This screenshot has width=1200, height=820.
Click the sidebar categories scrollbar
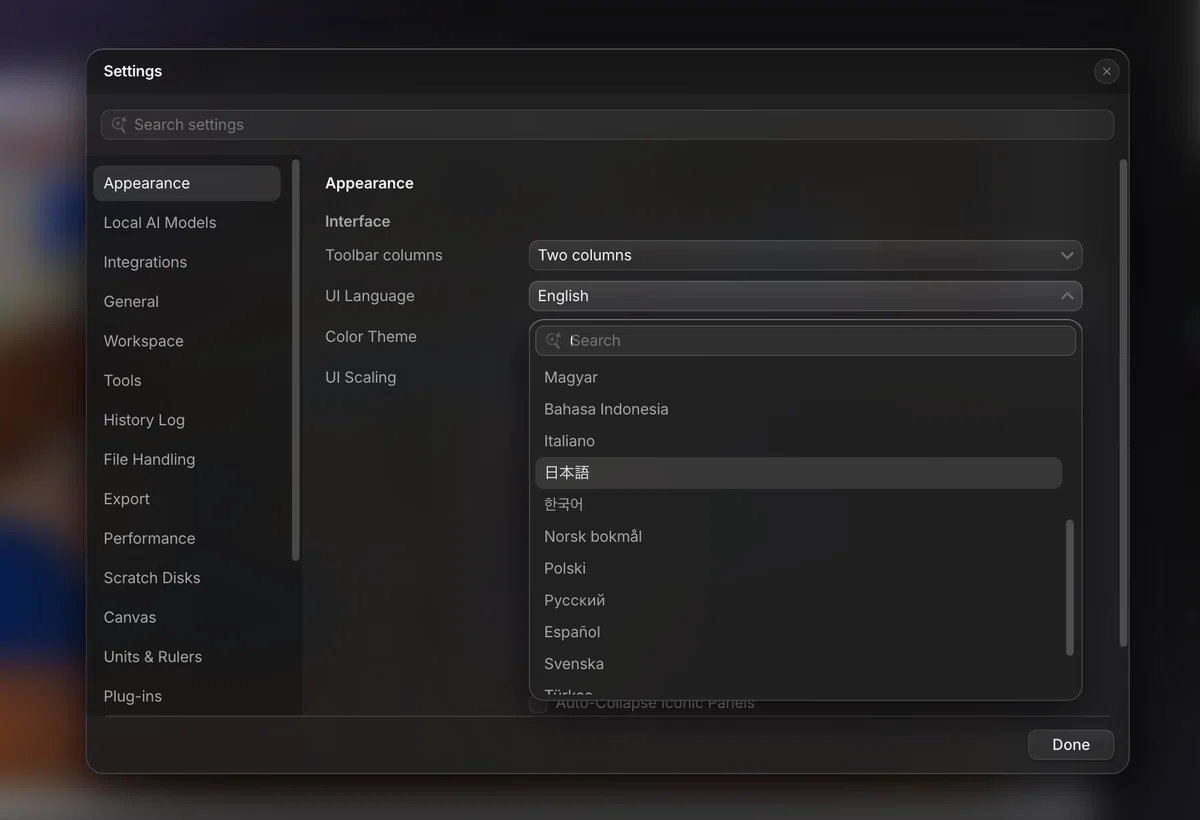coord(295,360)
